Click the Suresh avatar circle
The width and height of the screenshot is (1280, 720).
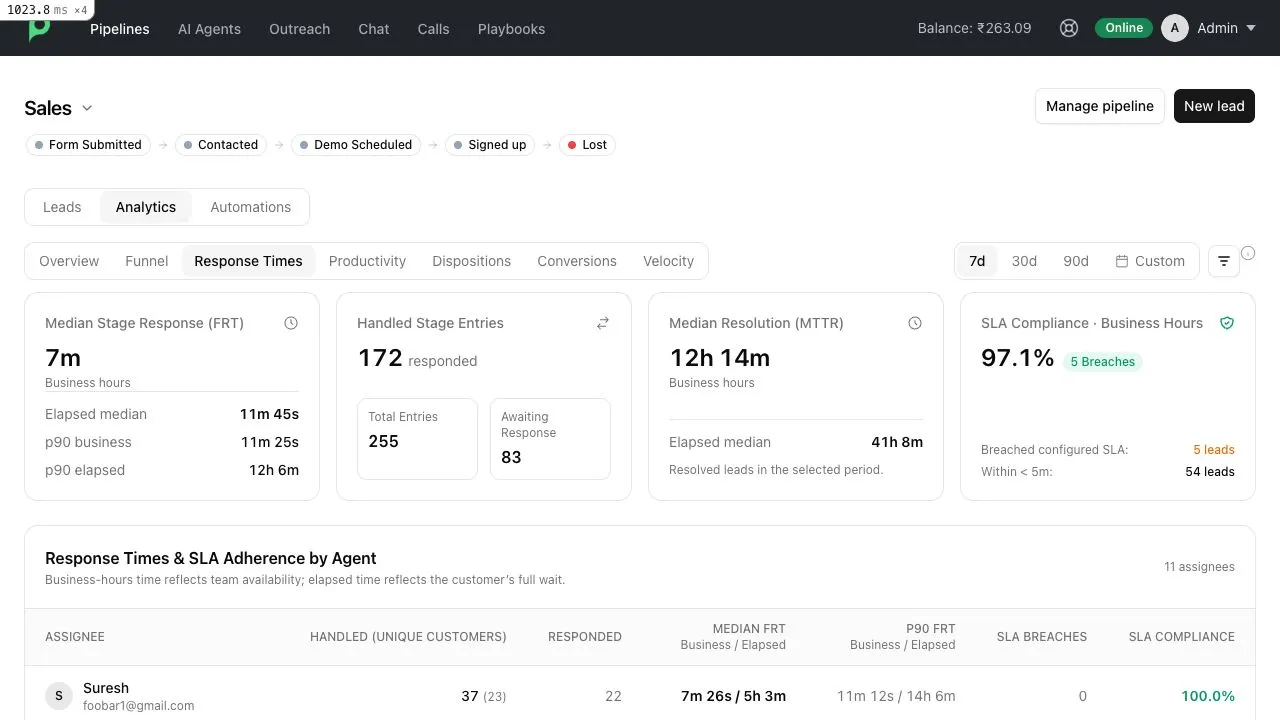click(59, 696)
